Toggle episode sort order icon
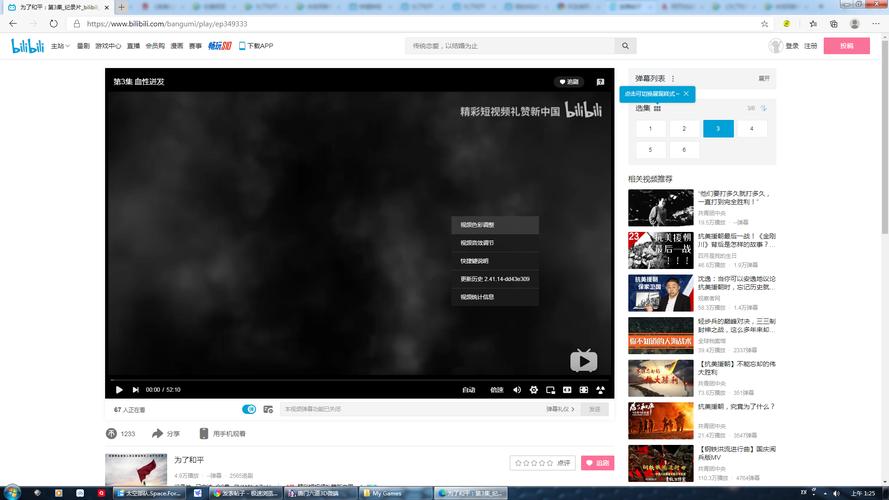Viewport: 889px width, 500px height. click(763, 108)
